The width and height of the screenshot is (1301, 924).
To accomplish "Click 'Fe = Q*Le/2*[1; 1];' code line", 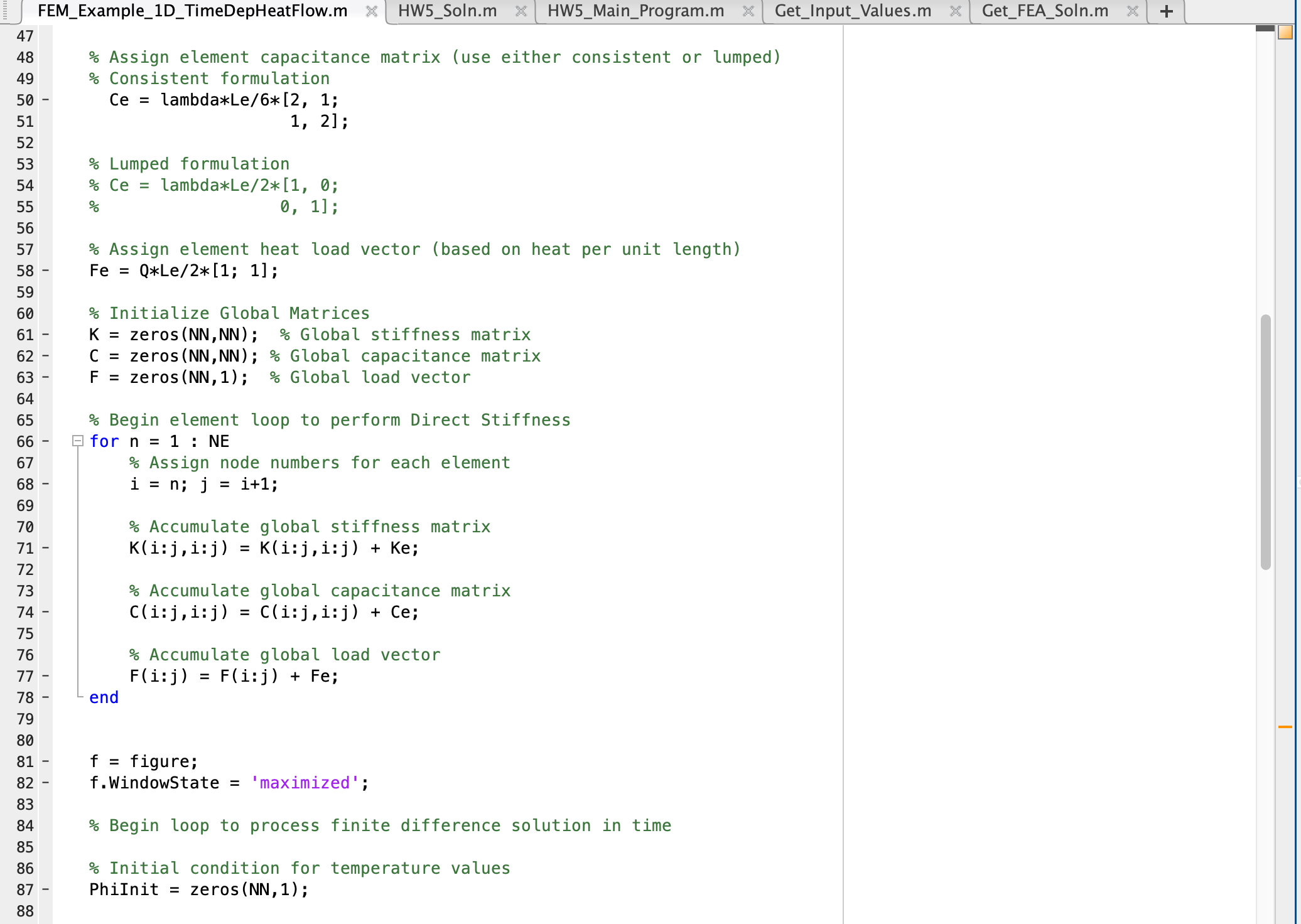I will click(x=184, y=271).
